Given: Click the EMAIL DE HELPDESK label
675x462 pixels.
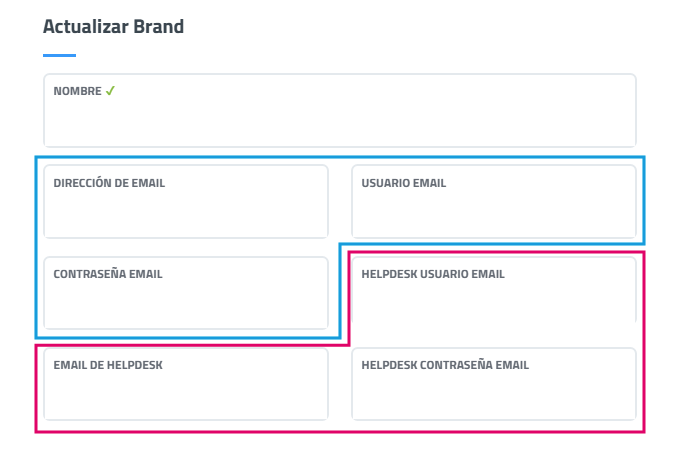Looking at the screenshot, I should (107, 365).
